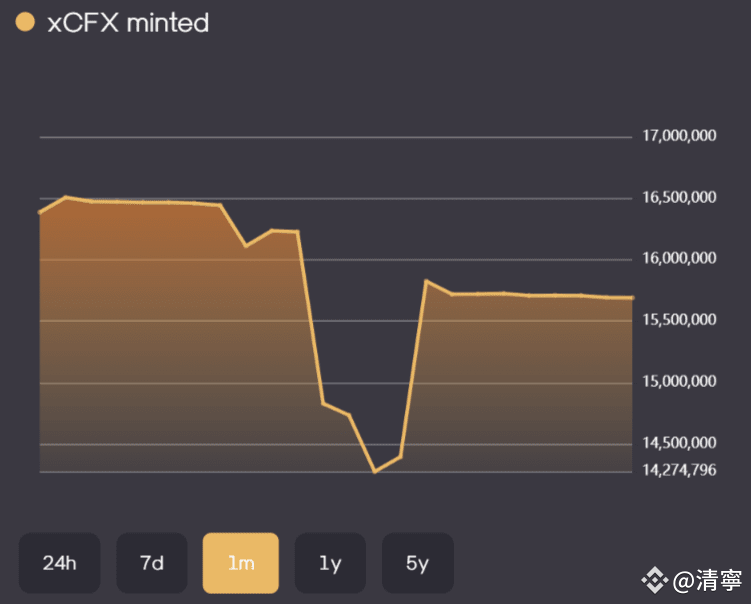Click the rebound peak after the dip
Image resolution: width=751 pixels, height=604 pixels.
pos(426,281)
